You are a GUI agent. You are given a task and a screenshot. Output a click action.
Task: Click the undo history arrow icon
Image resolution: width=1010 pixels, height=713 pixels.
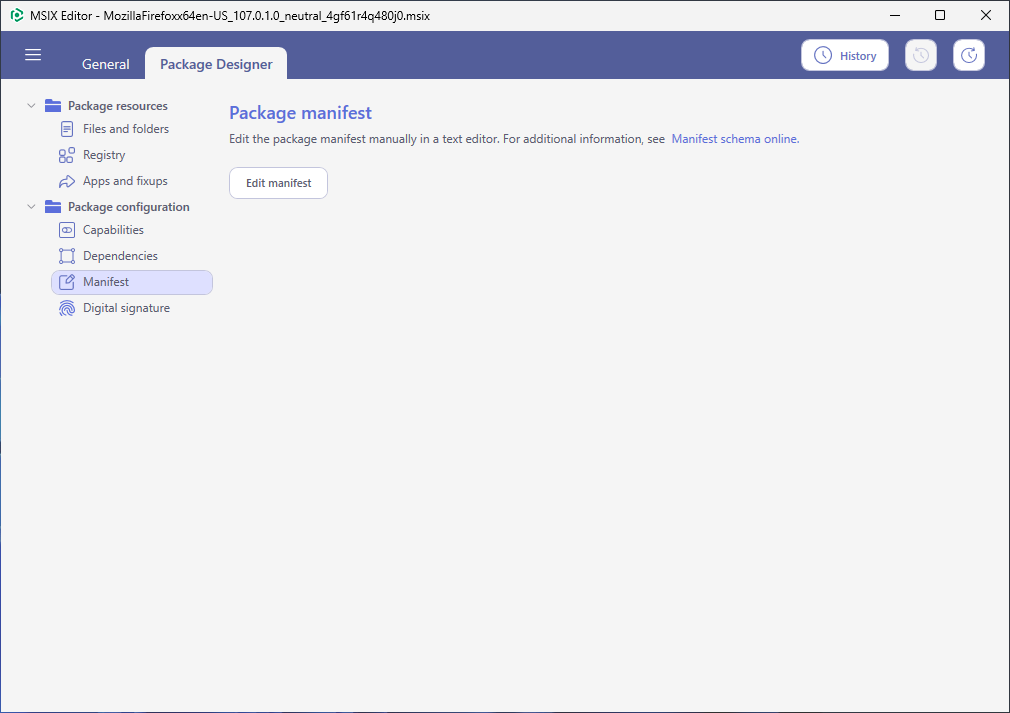tap(920, 55)
